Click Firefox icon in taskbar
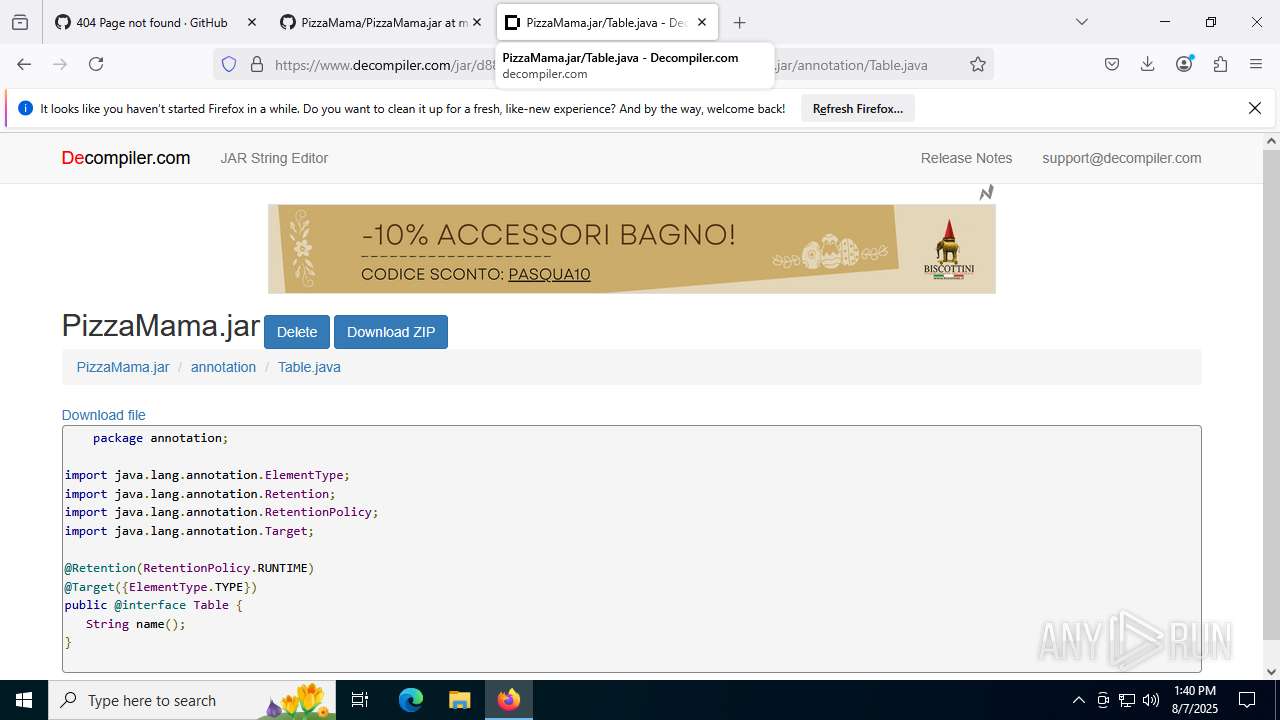The image size is (1280, 720). (x=509, y=700)
